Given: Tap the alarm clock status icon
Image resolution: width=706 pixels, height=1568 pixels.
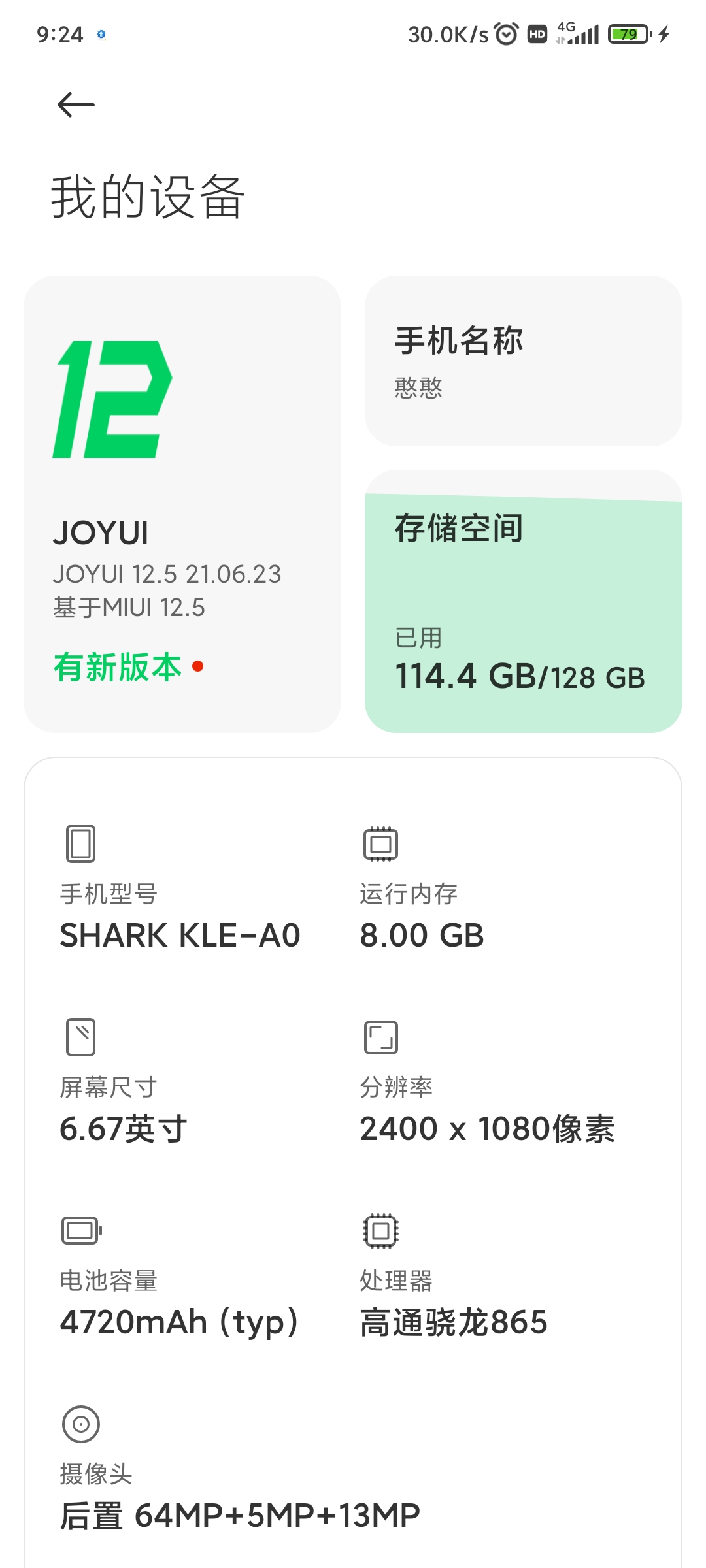Looking at the screenshot, I should [507, 34].
